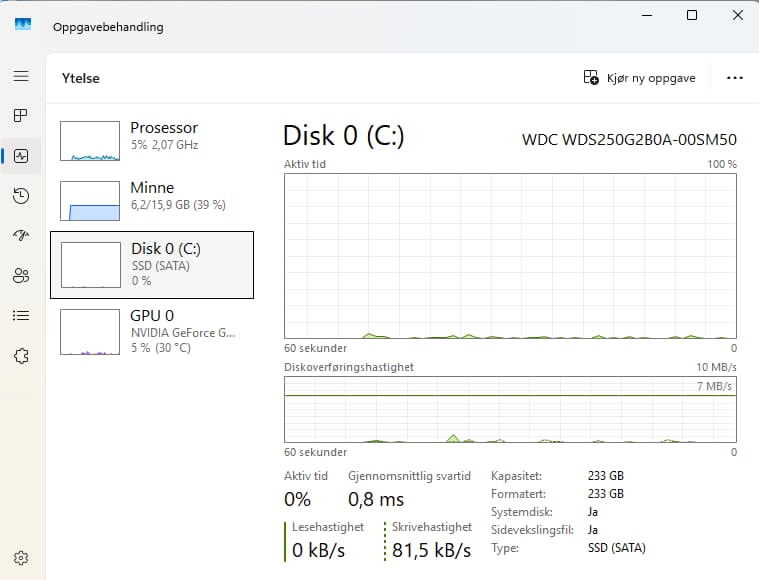Open the Startup apps page icon
The height and width of the screenshot is (580, 759).
click(x=21, y=235)
